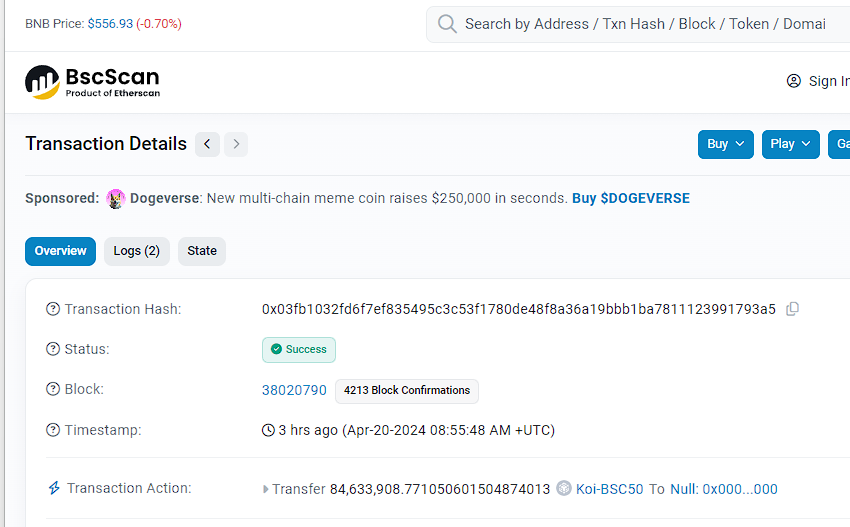Follow the Buy $DOGEVERSE link
The height and width of the screenshot is (527, 850).
coord(630,198)
